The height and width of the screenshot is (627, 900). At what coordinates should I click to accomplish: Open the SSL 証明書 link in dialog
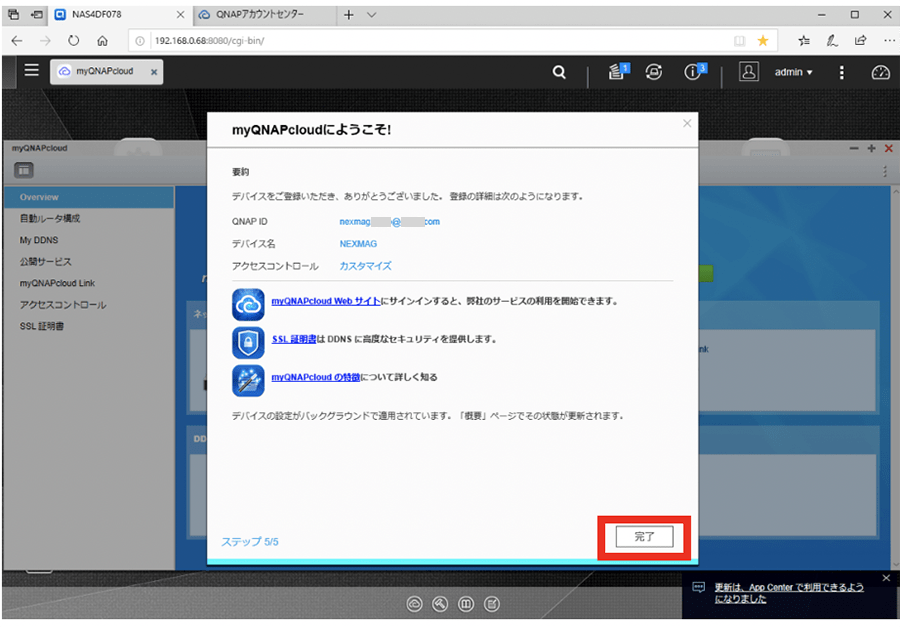pyautogui.click(x=294, y=339)
